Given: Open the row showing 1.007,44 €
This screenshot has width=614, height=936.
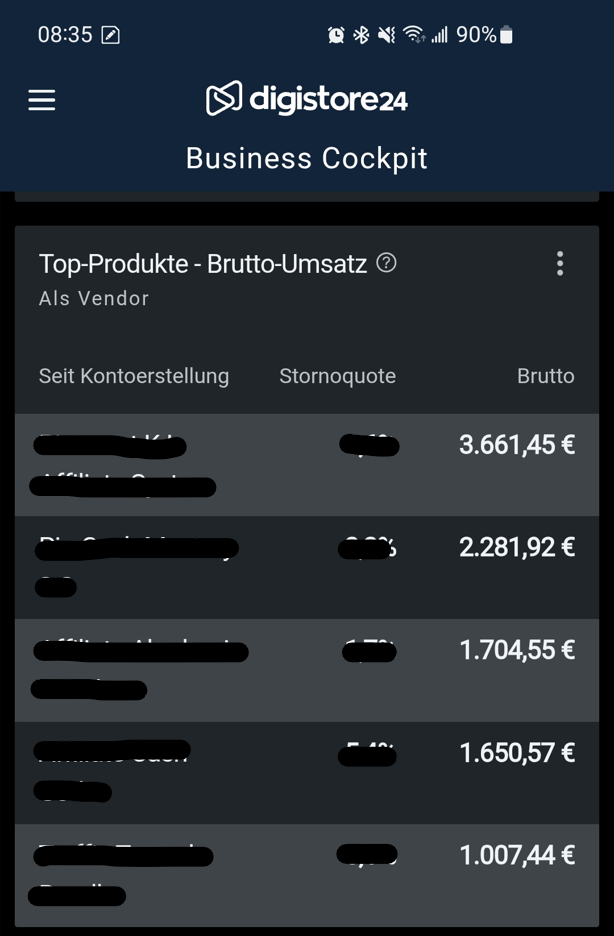Looking at the screenshot, I should pos(307,875).
